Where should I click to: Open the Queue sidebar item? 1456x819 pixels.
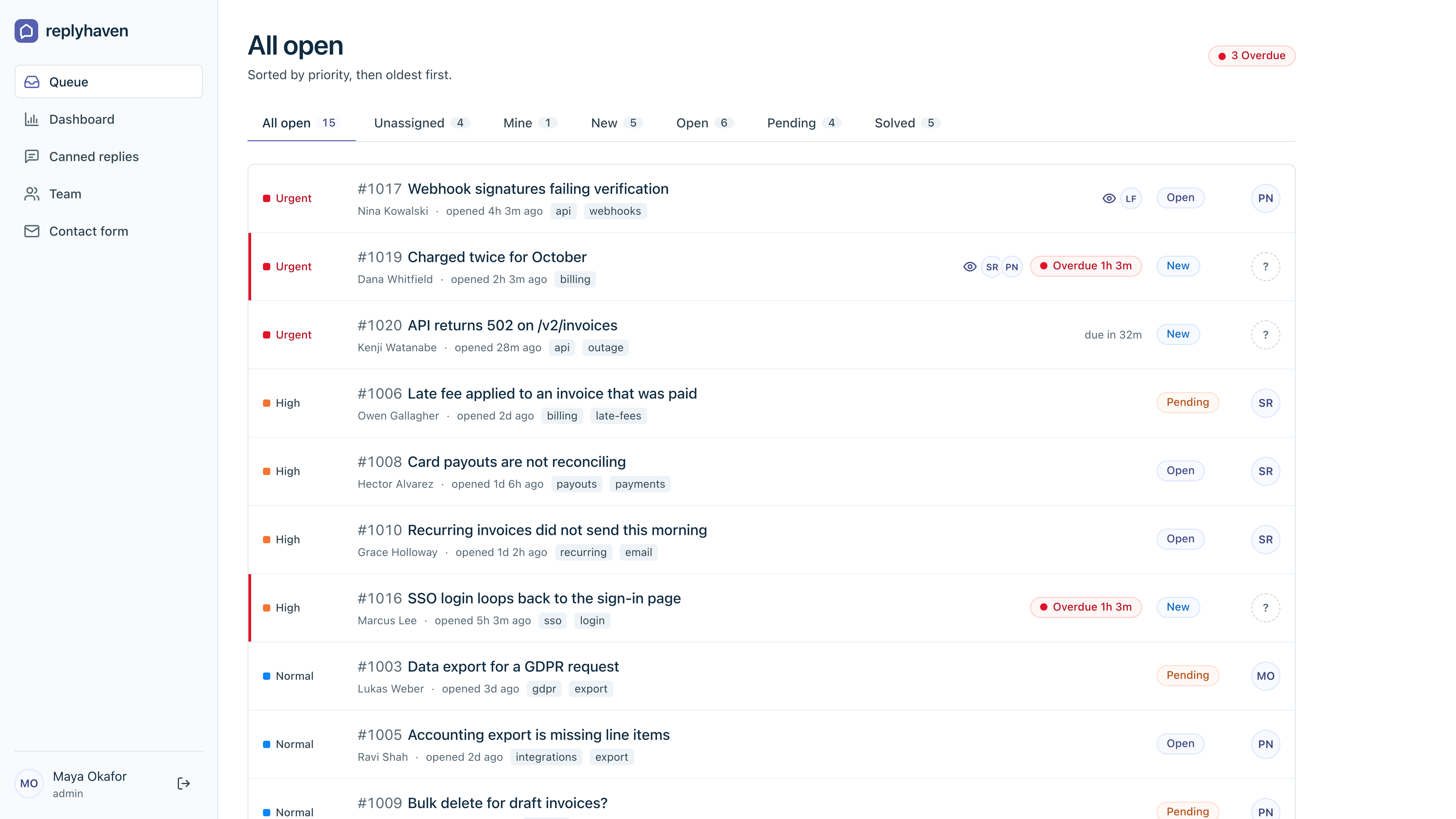(109, 82)
